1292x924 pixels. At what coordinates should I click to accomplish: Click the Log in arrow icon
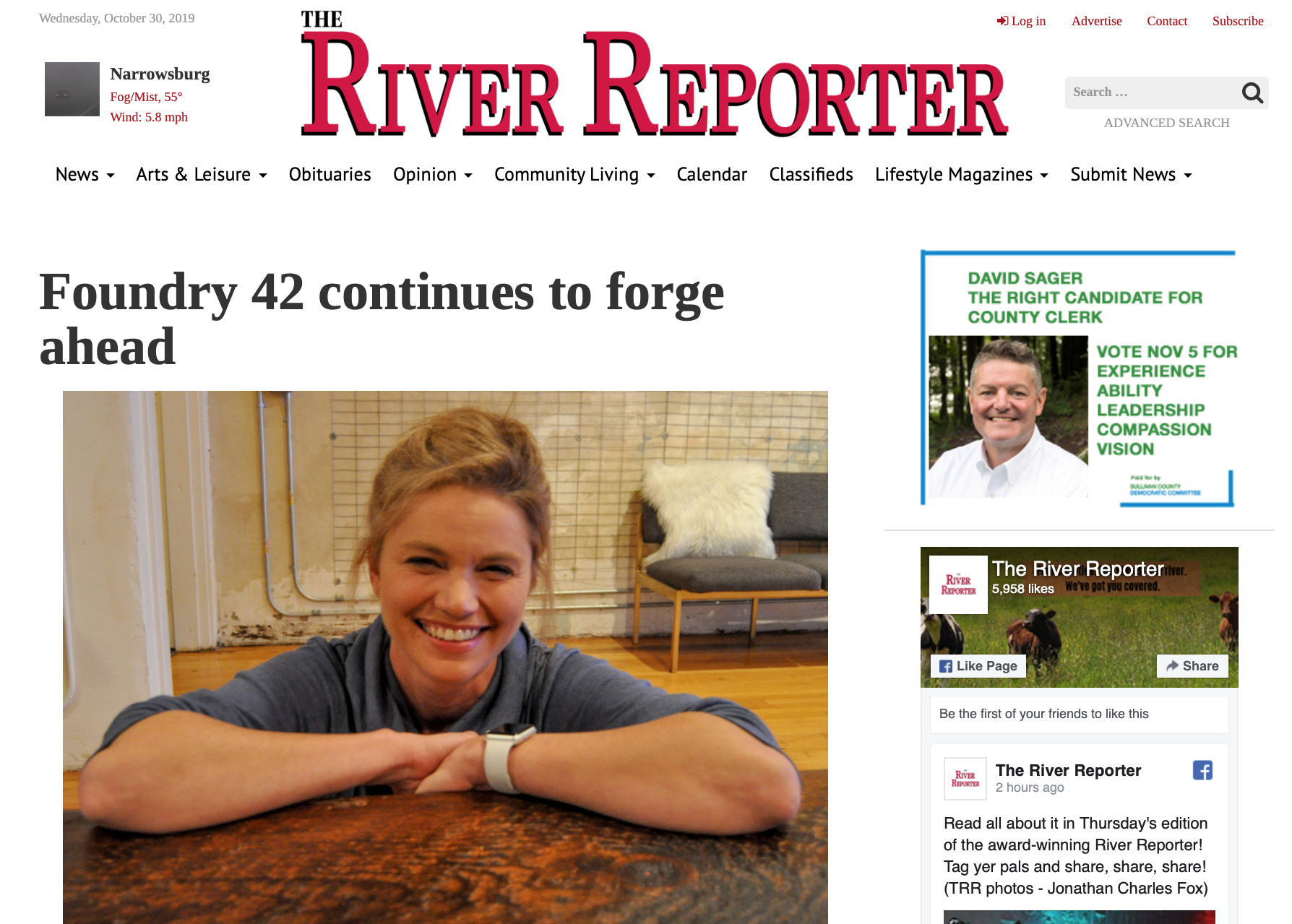pos(1002,21)
